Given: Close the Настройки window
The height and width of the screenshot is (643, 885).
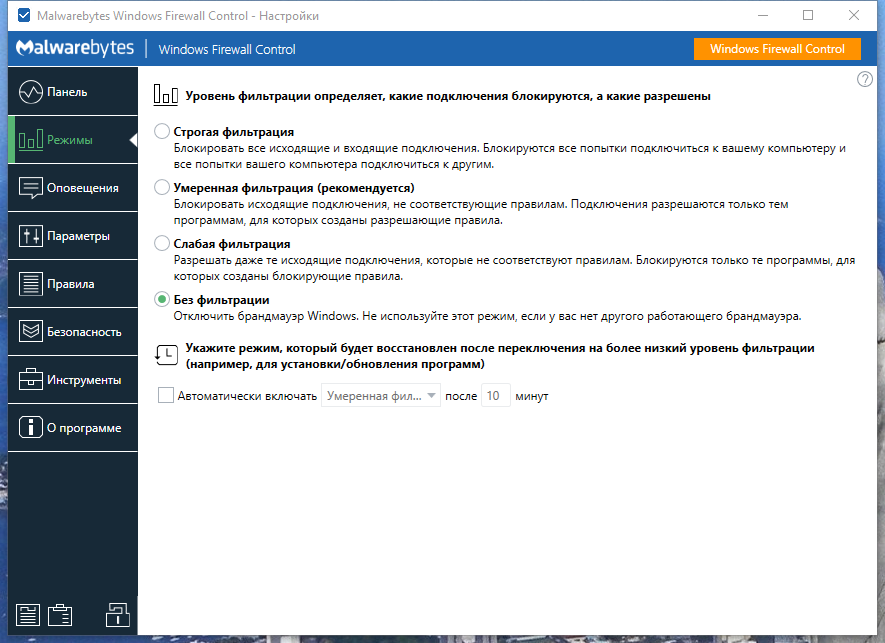Looking at the screenshot, I should 854,15.
